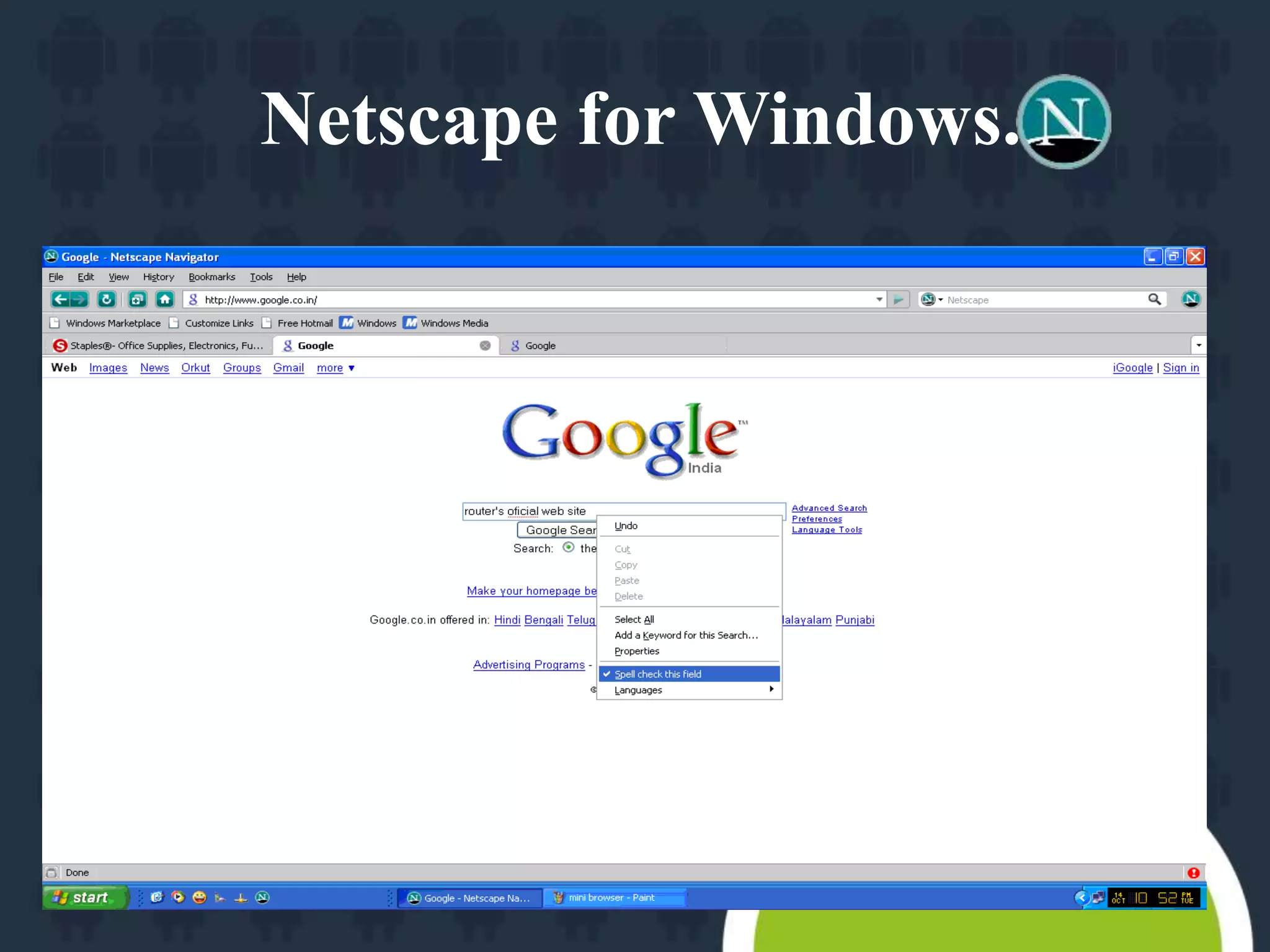Click the Forward arrow navigation button
1270x952 pixels.
[x=79, y=300]
